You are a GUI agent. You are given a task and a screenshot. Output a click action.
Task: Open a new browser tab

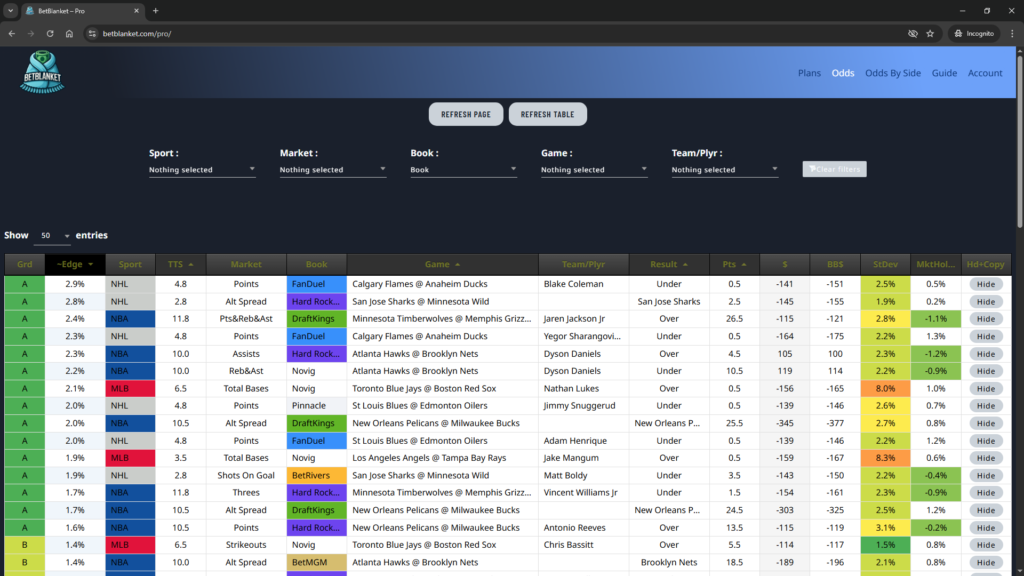155,10
